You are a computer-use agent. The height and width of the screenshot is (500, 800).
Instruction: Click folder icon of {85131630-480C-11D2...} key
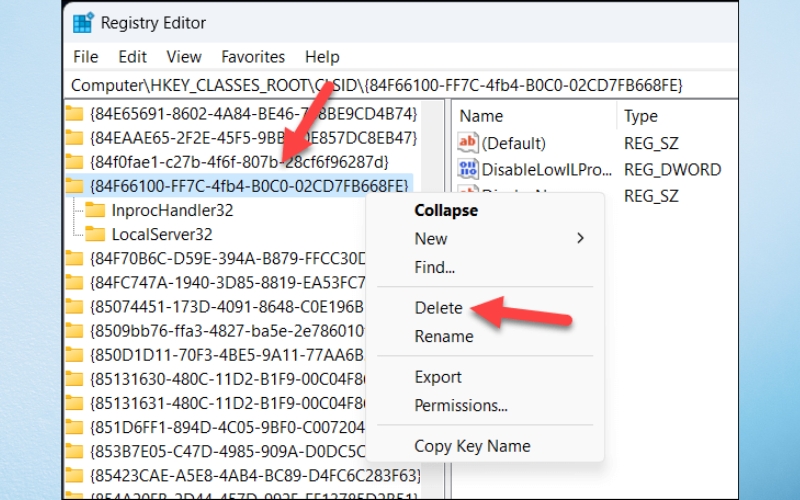74,379
